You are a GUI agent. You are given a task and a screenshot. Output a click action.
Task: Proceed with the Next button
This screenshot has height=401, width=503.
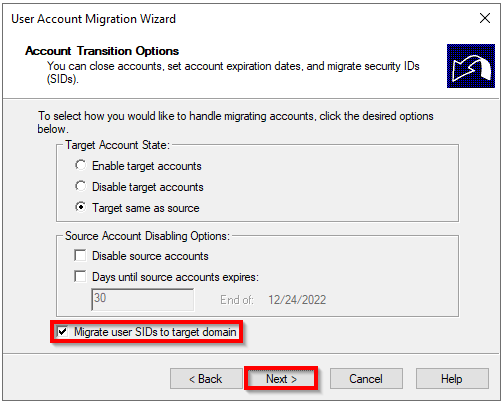coord(281,379)
